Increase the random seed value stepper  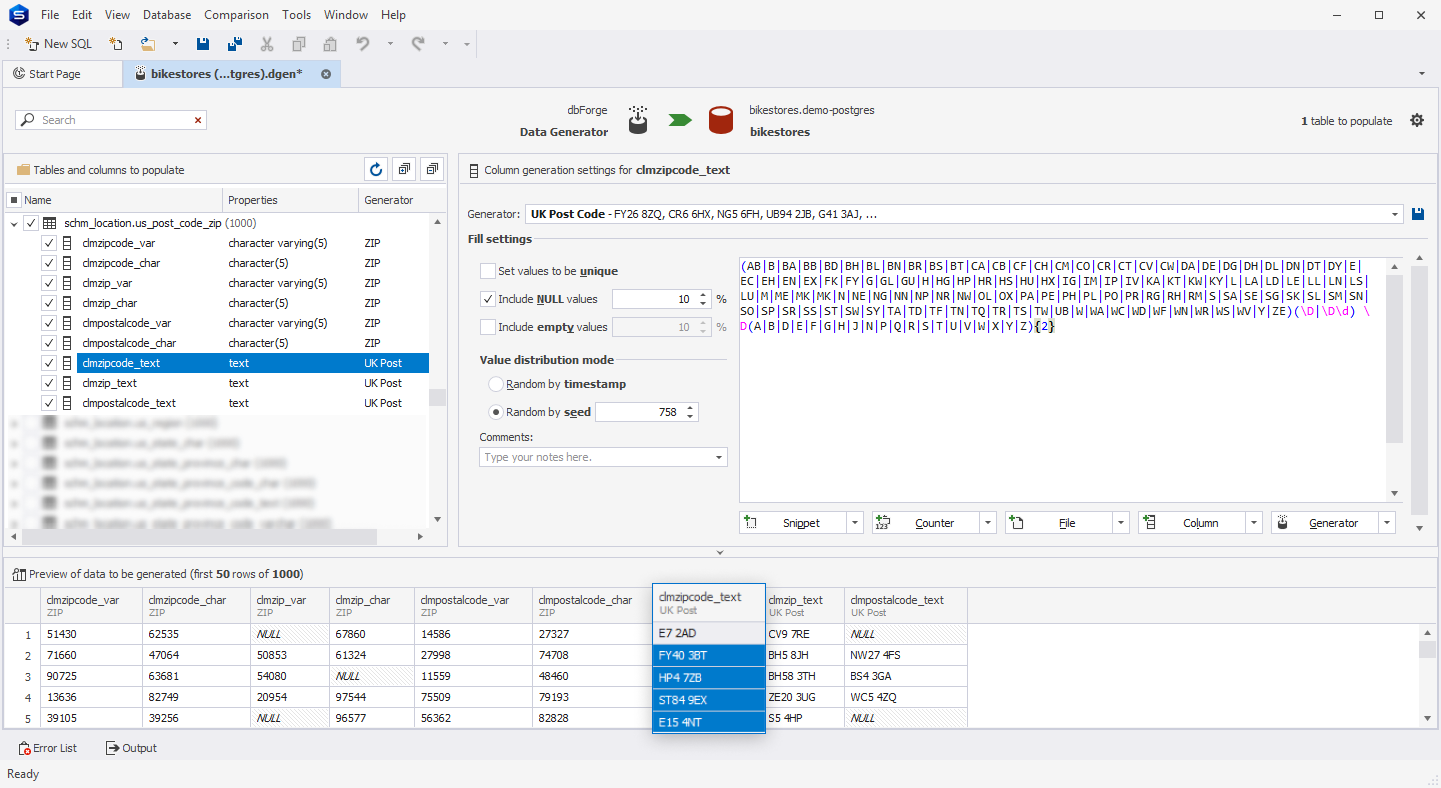(x=691, y=408)
